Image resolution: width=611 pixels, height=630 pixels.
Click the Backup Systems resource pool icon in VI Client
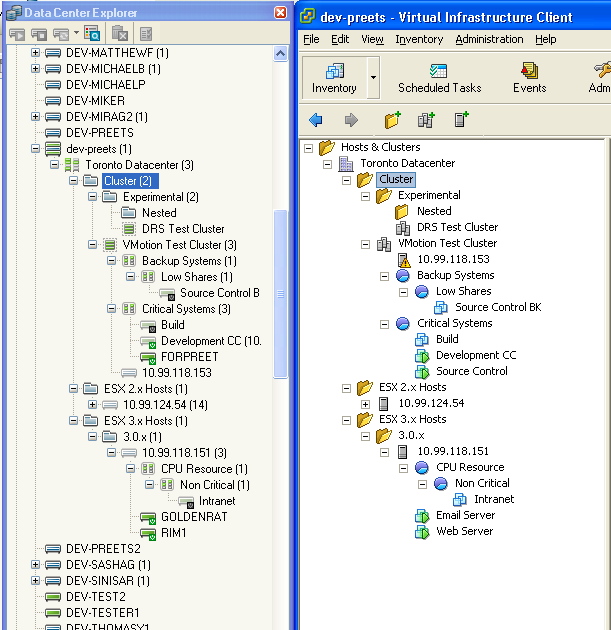point(403,276)
